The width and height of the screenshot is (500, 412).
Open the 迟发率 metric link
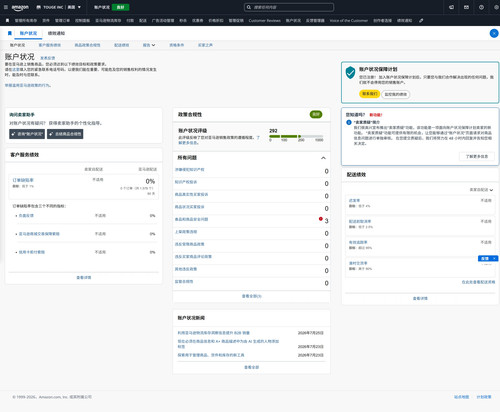(354, 201)
